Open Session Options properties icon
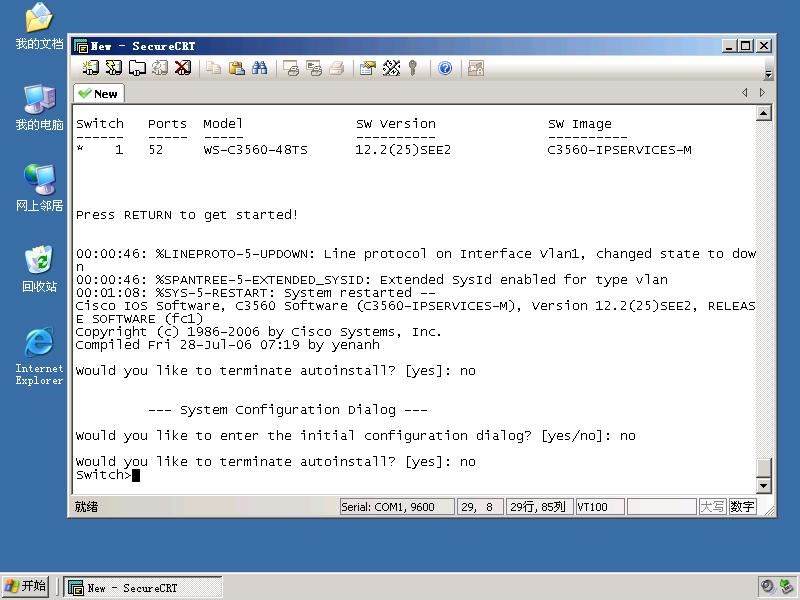Viewport: 800px width, 600px height. pyautogui.click(x=367, y=68)
